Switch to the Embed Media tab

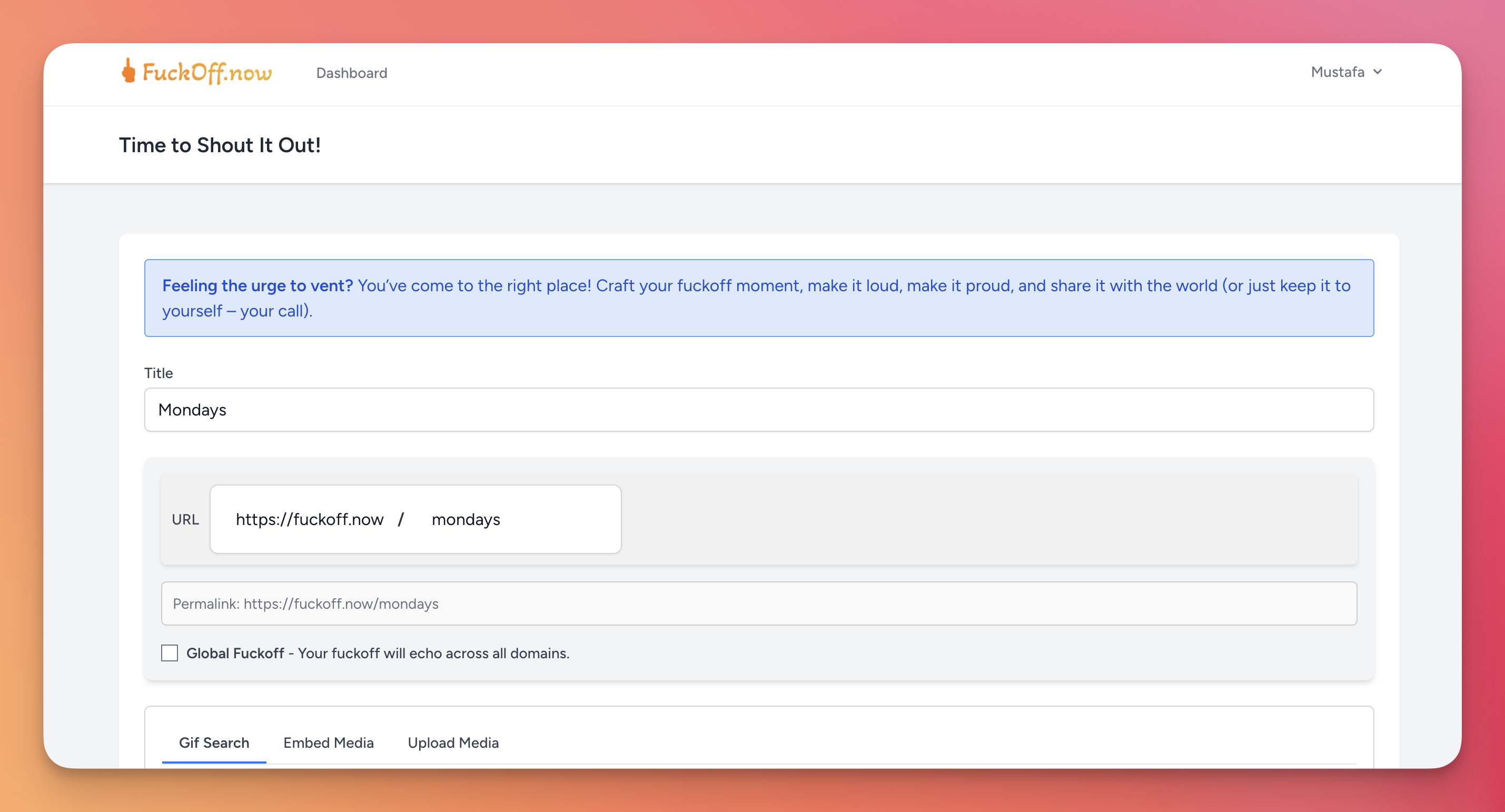point(329,742)
